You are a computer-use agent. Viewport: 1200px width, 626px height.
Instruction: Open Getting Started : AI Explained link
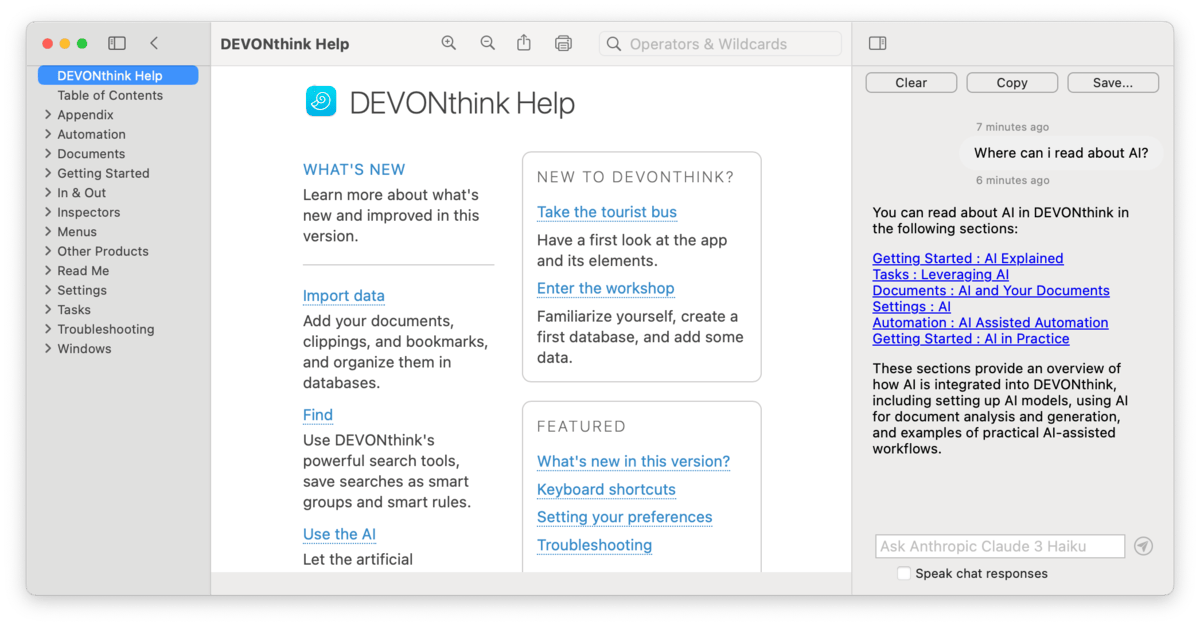coord(967,258)
